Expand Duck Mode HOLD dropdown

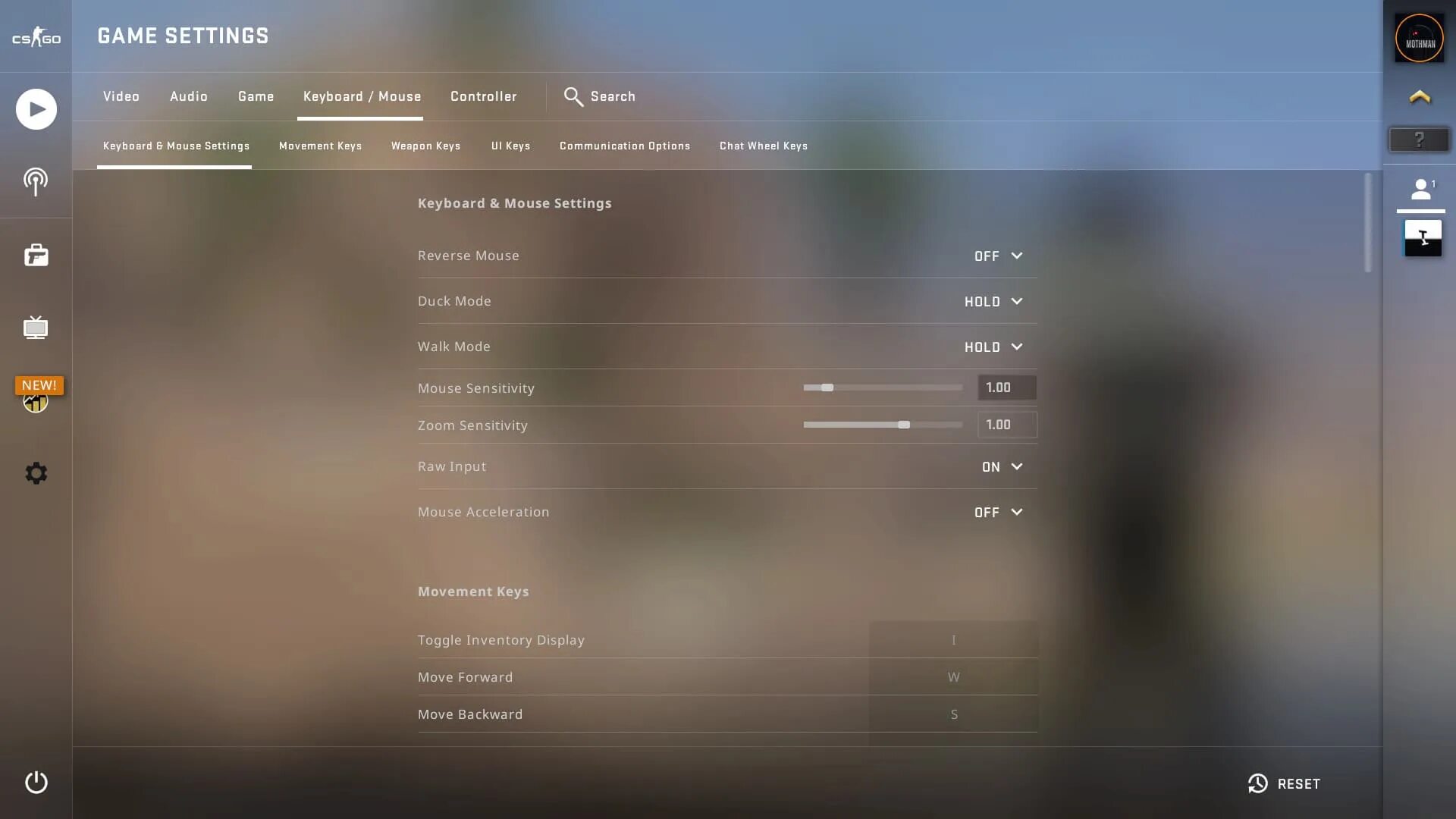point(991,301)
